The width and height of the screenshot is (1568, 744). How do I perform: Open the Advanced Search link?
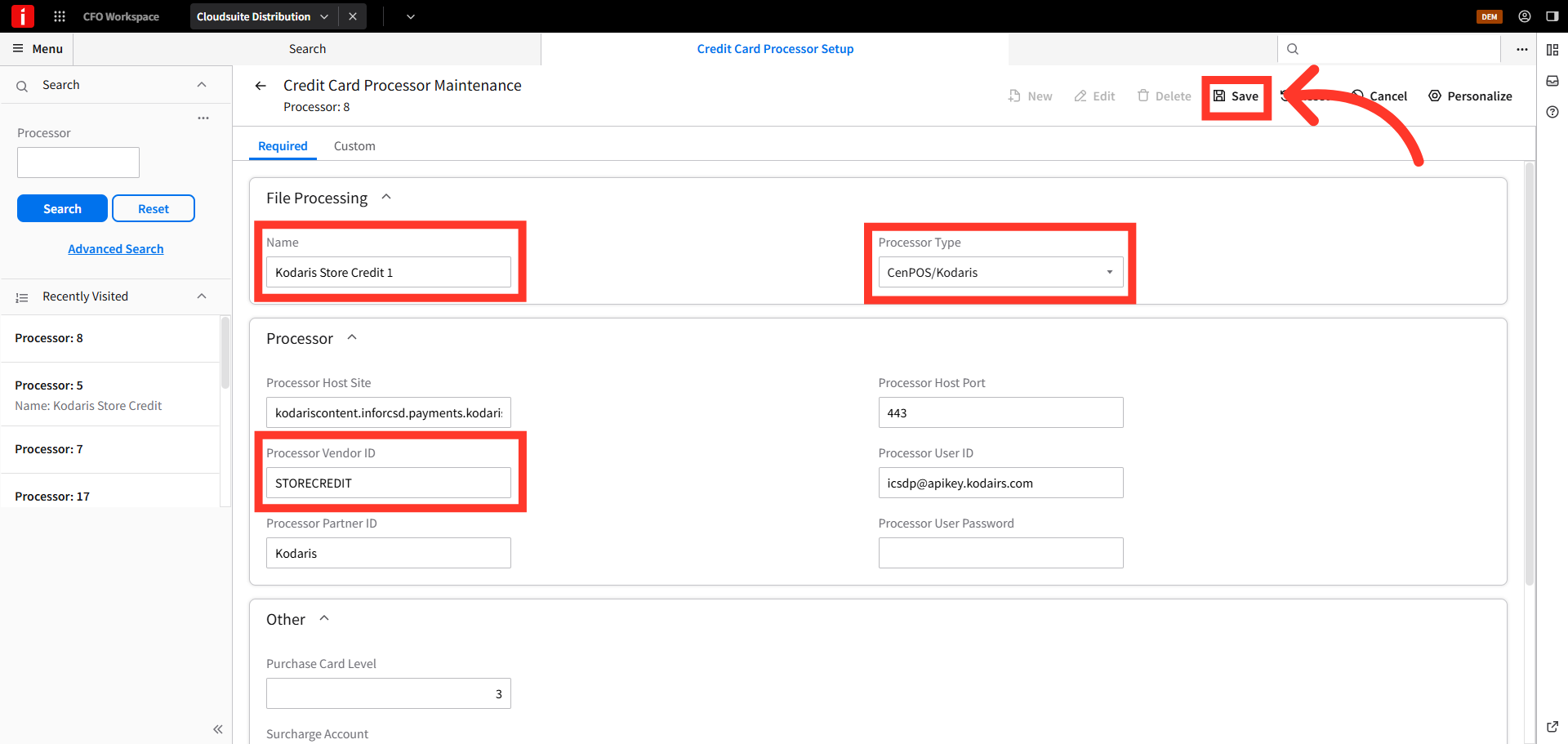click(x=116, y=249)
